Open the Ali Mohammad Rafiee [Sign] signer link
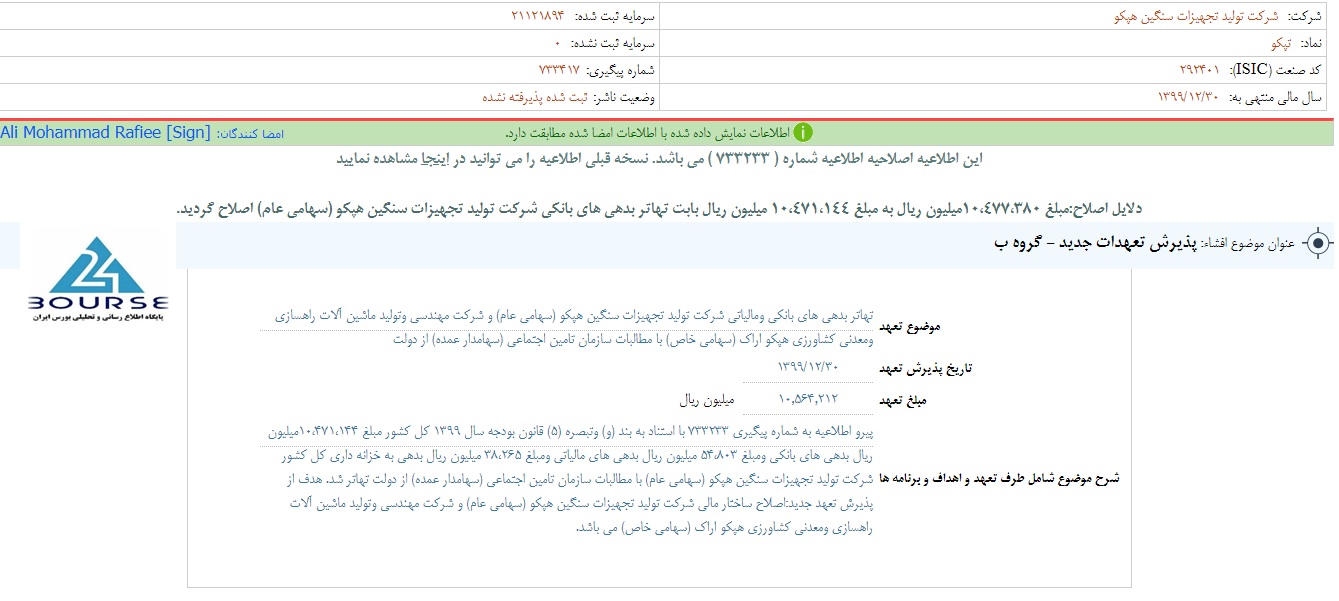Viewport: 1339px width, 601px height. (106, 133)
